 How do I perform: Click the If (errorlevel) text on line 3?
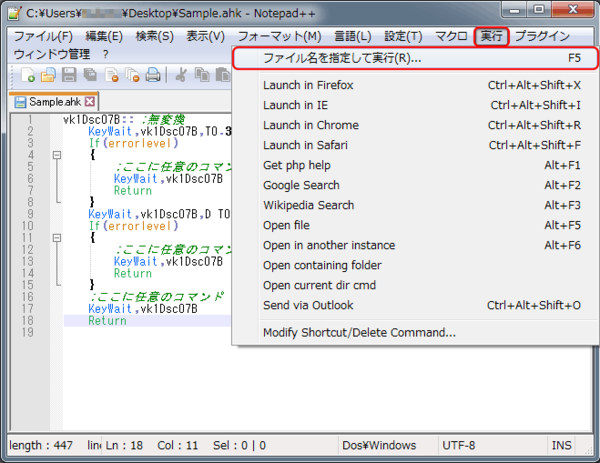click(134, 143)
